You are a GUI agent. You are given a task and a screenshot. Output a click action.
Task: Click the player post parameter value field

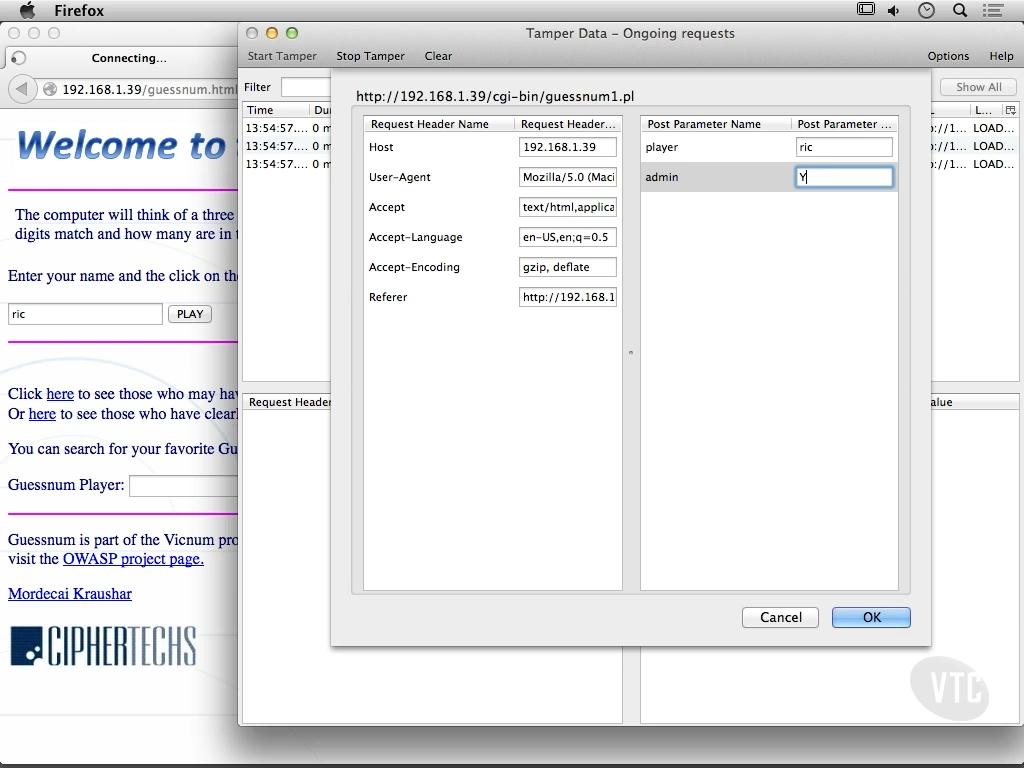coord(844,147)
